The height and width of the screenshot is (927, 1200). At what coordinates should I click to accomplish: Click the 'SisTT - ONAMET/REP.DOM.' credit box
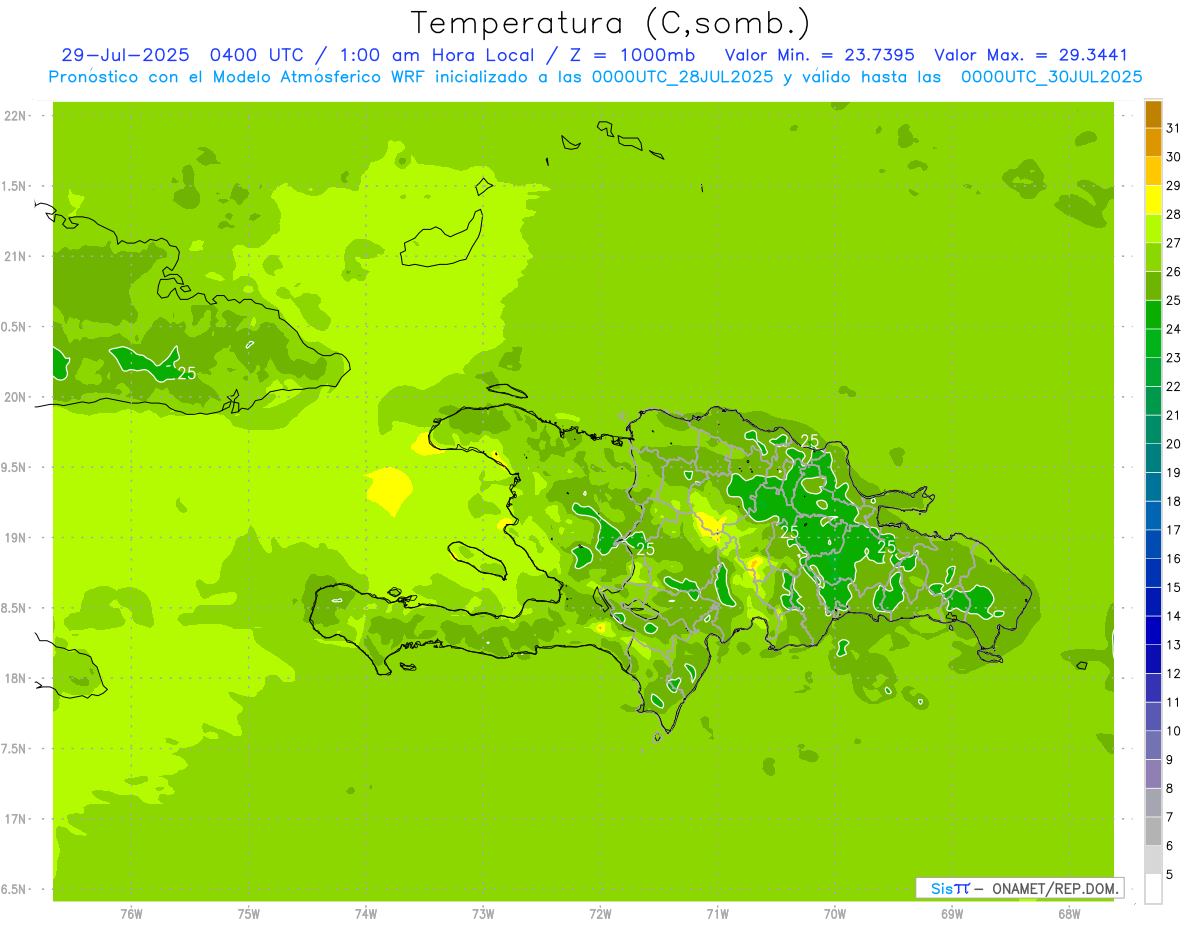tap(1019, 888)
